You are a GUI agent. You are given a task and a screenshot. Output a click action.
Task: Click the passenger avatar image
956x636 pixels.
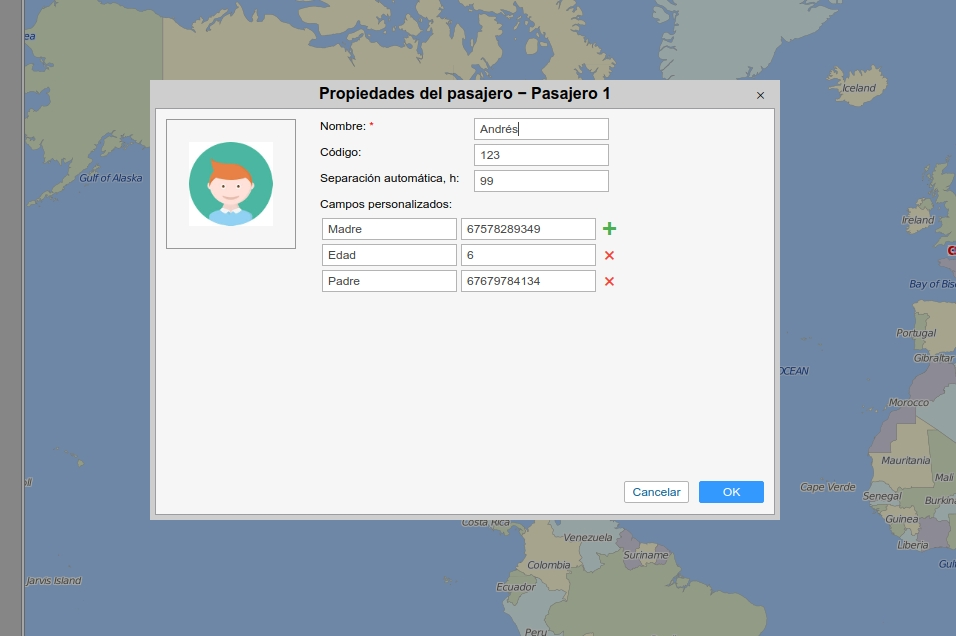231,184
